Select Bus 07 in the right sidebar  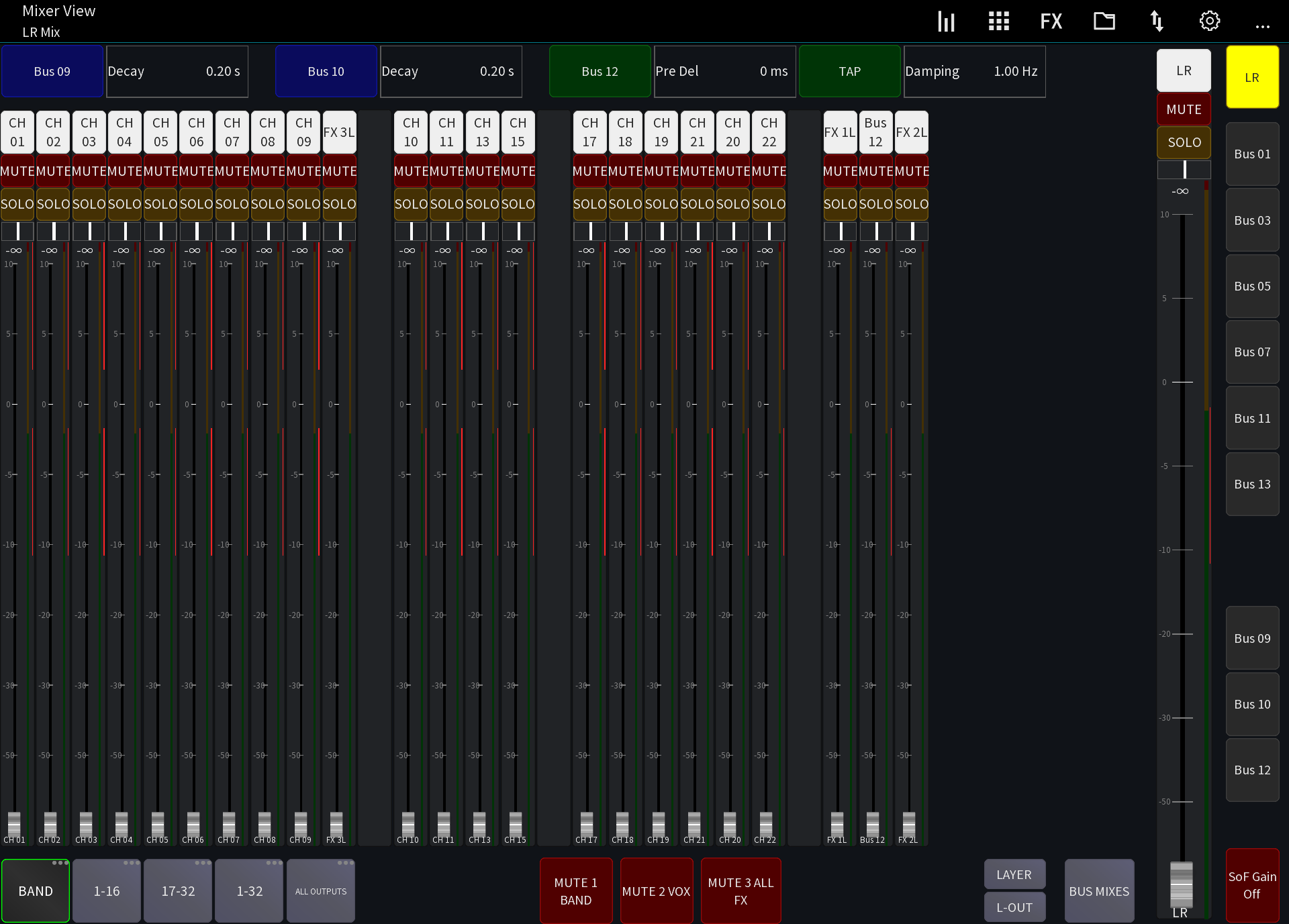coord(1252,352)
